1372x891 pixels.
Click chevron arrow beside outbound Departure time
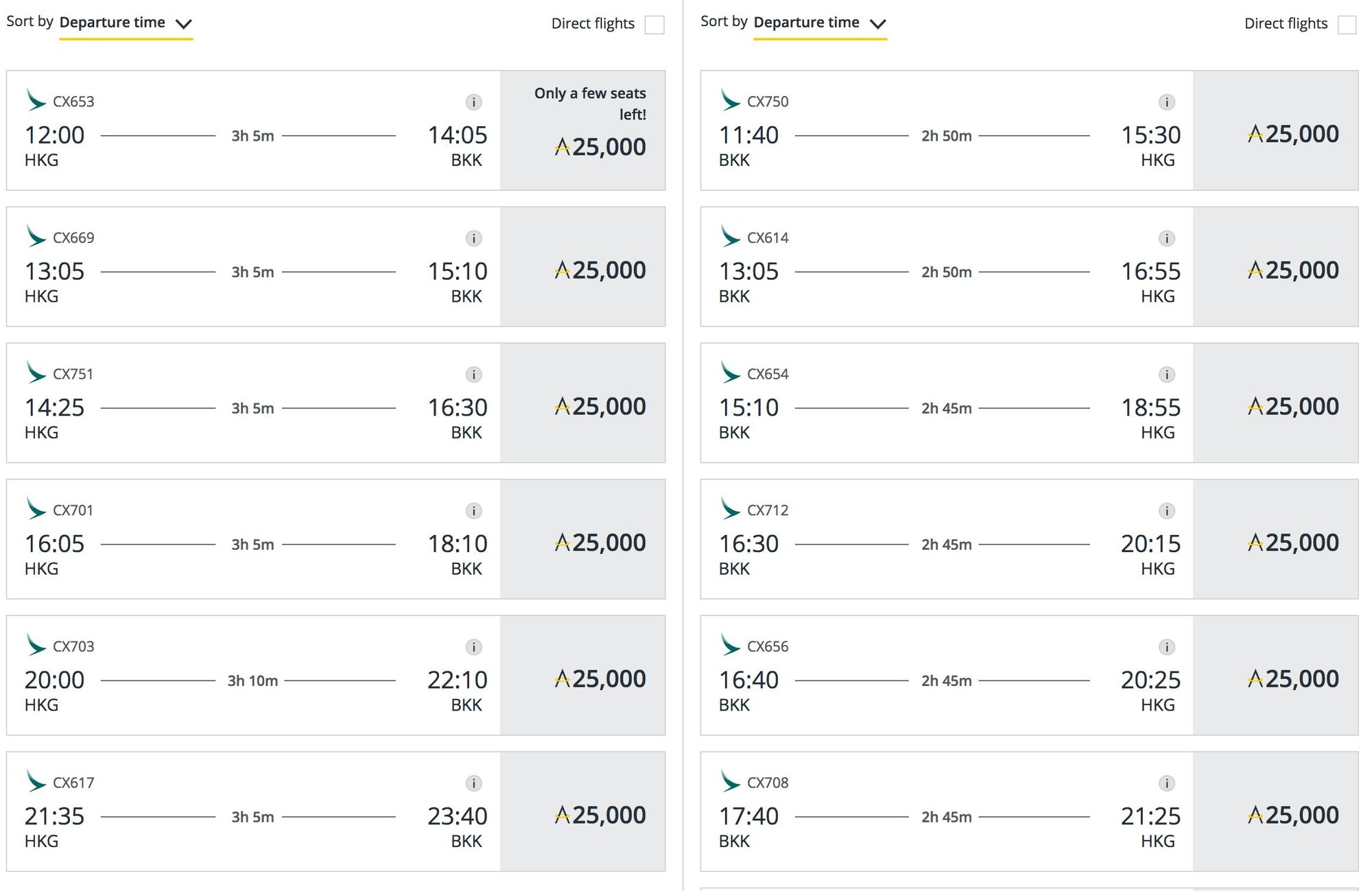click(x=183, y=24)
